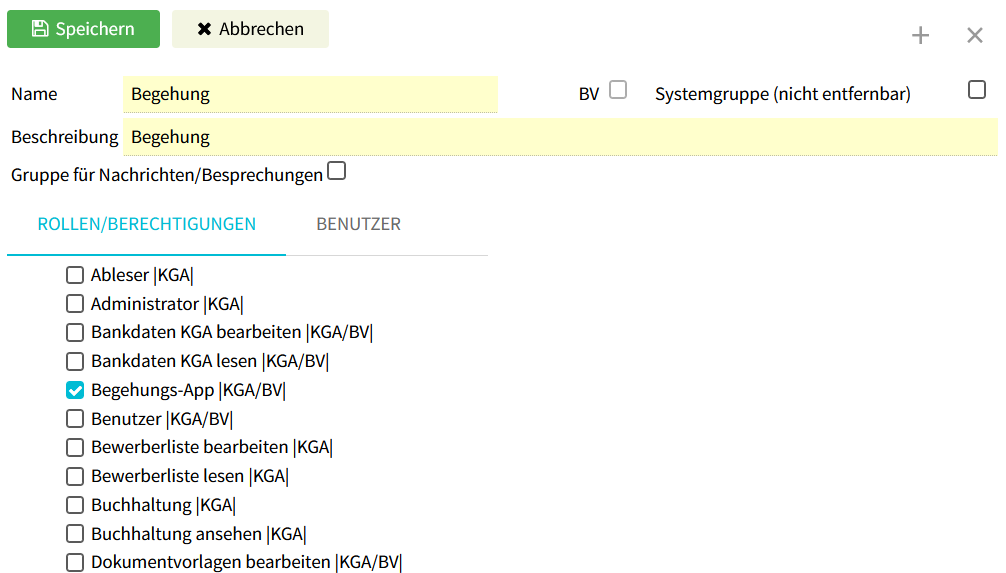Tick the Buchhaltung ansehen checkbox
This screenshot has height=573, width=1006.
pyautogui.click(x=75, y=534)
